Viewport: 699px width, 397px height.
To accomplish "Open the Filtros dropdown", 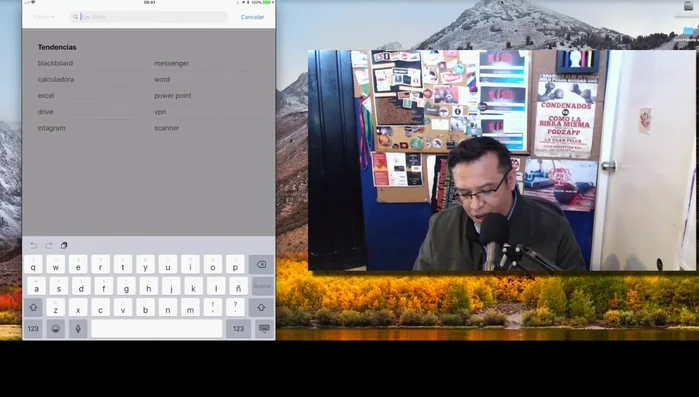I will [43, 17].
